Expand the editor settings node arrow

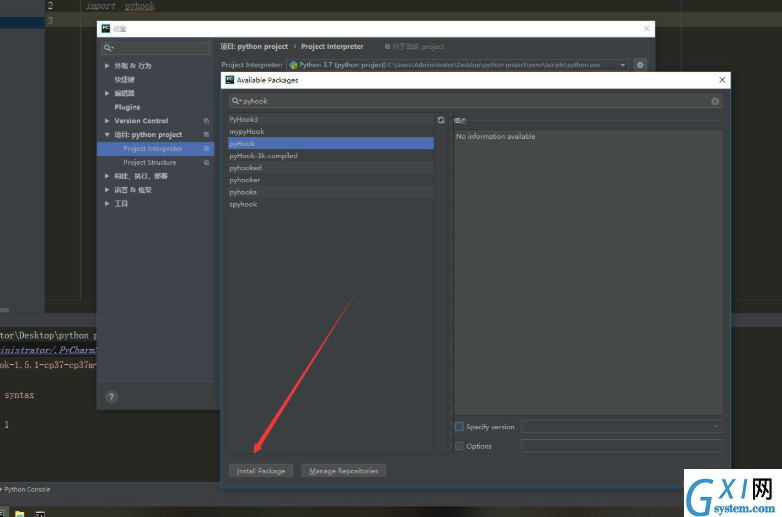(x=107, y=93)
